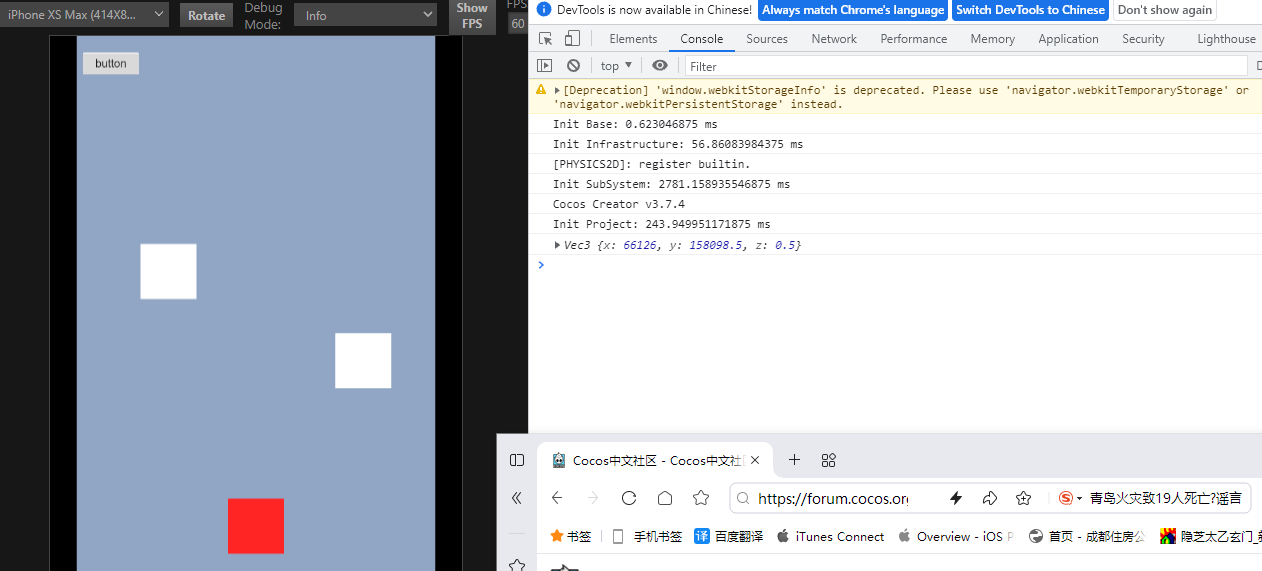This screenshot has width=1262, height=571.
Task: Click the 'Cocos Creator v3.7.4' log line
Action: [x=619, y=204]
